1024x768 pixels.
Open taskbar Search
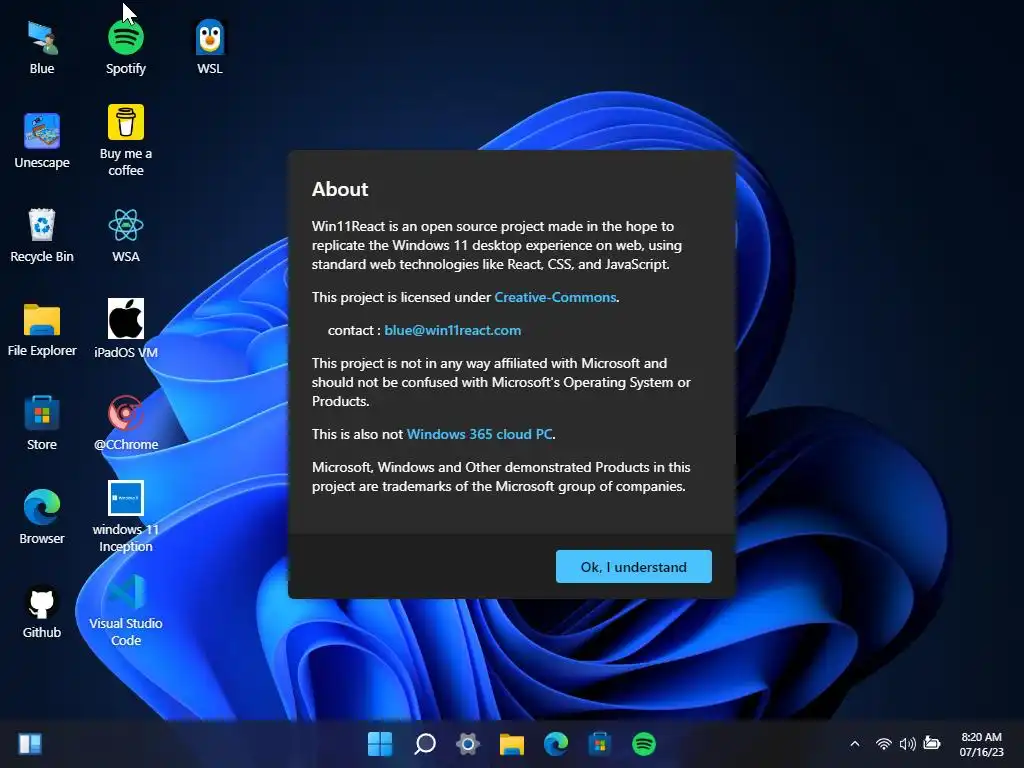pyautogui.click(x=424, y=744)
